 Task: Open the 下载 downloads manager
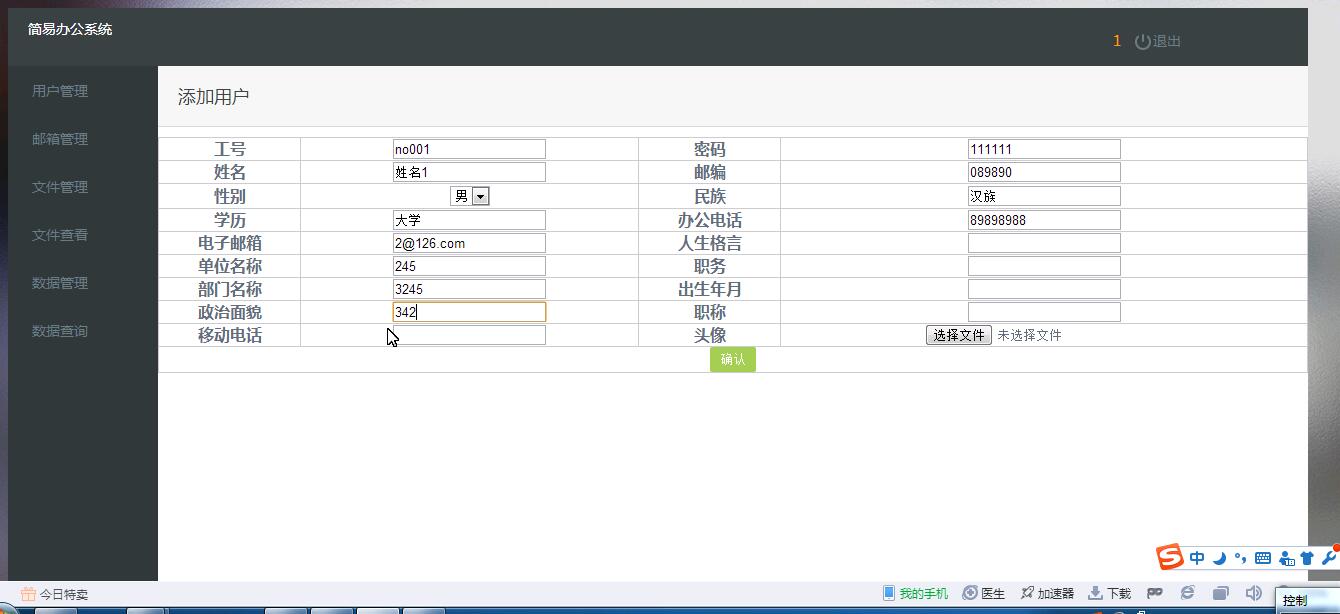(x=1109, y=593)
